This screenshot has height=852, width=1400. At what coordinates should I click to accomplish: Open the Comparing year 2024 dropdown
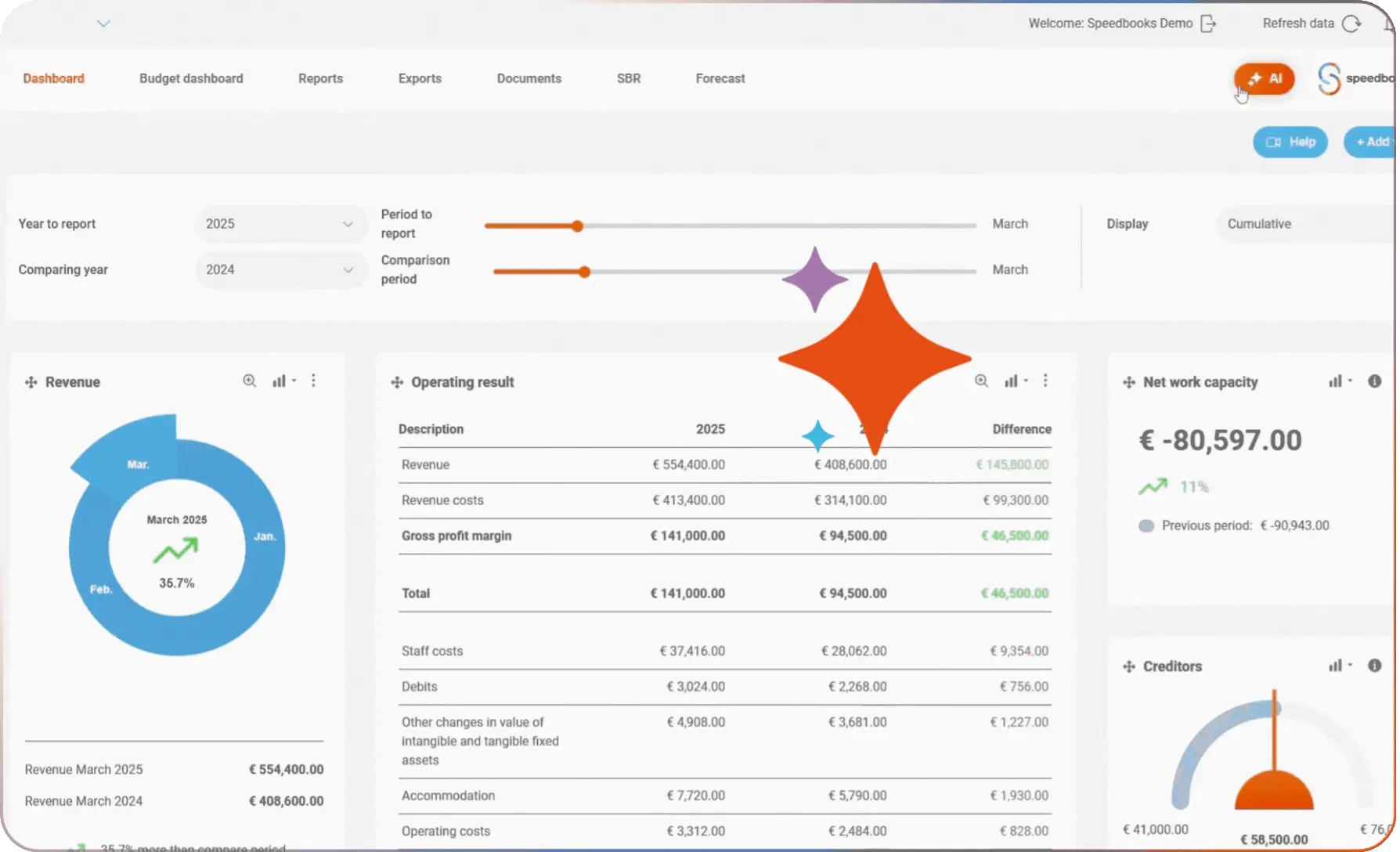pyautogui.click(x=280, y=269)
